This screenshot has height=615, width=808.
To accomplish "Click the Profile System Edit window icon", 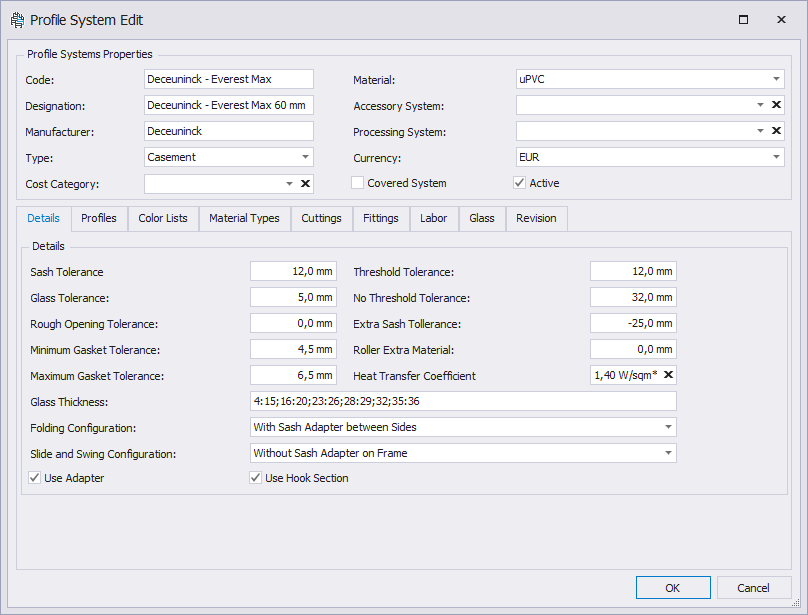I will (x=17, y=20).
